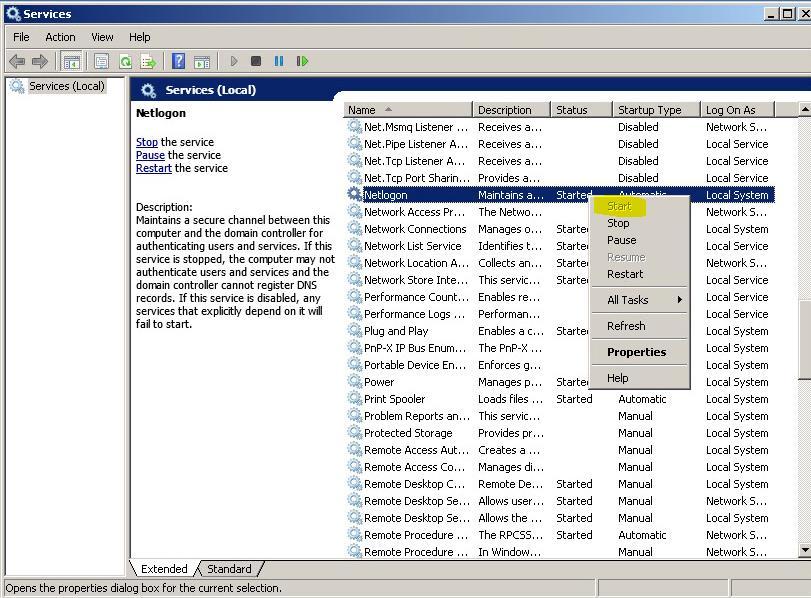Expand All Tasks submenu in context menu
811x598 pixels.
[639, 300]
